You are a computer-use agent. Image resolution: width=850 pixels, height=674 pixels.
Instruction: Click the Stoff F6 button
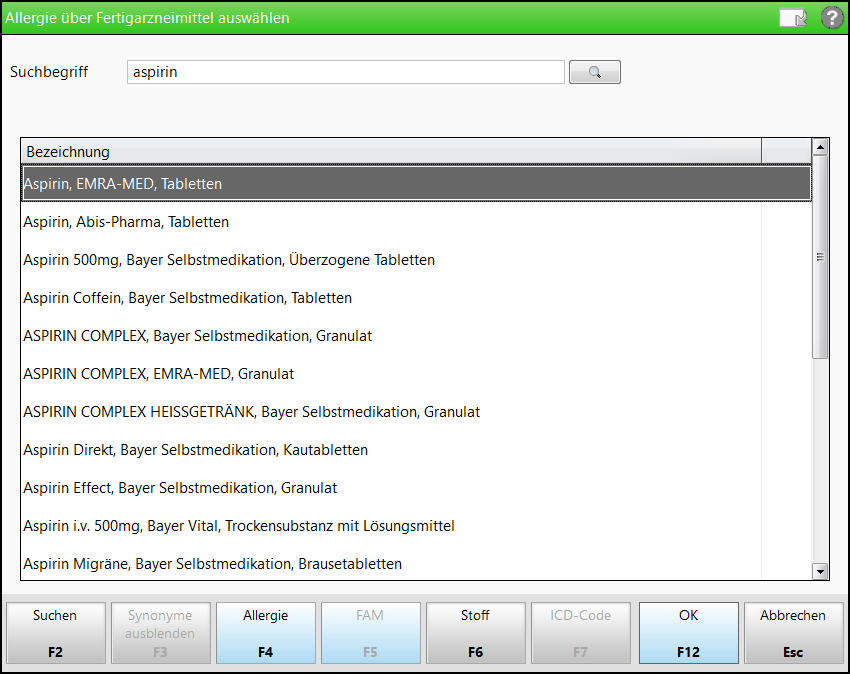pos(475,633)
